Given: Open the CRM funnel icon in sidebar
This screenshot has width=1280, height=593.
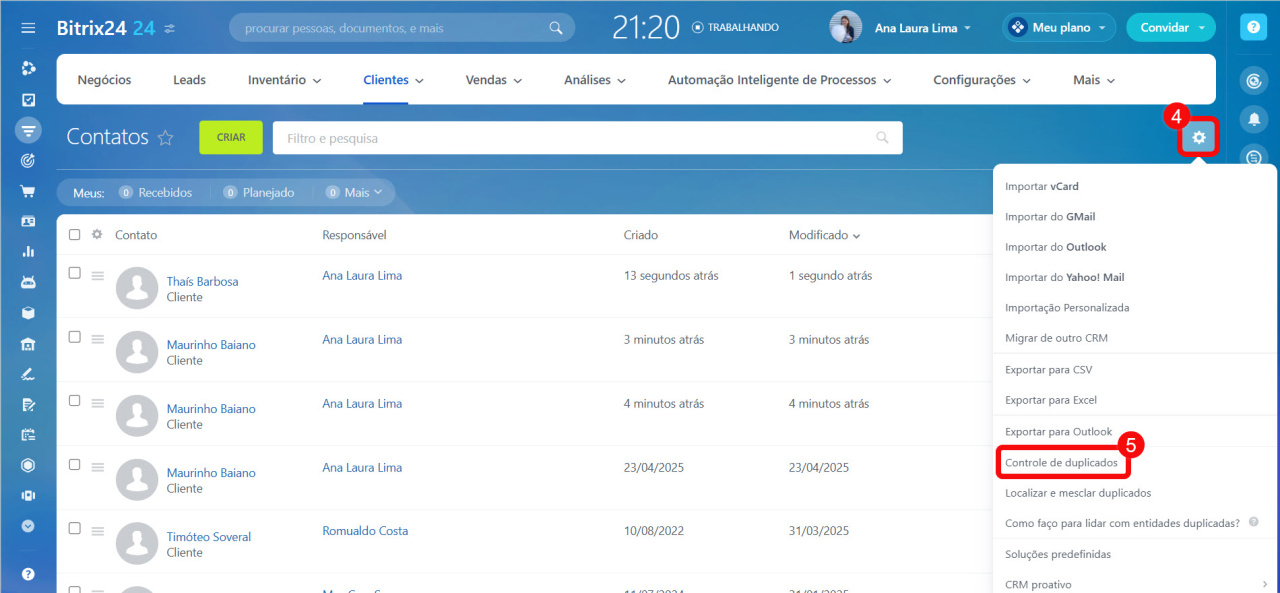Looking at the screenshot, I should [28, 130].
